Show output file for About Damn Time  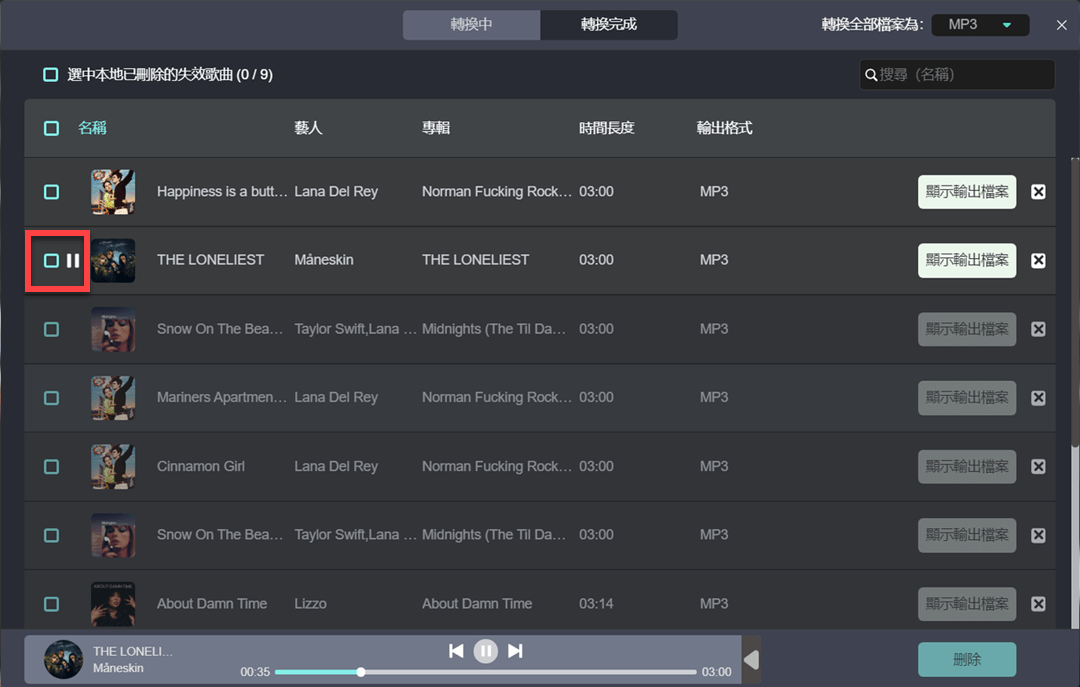966,604
